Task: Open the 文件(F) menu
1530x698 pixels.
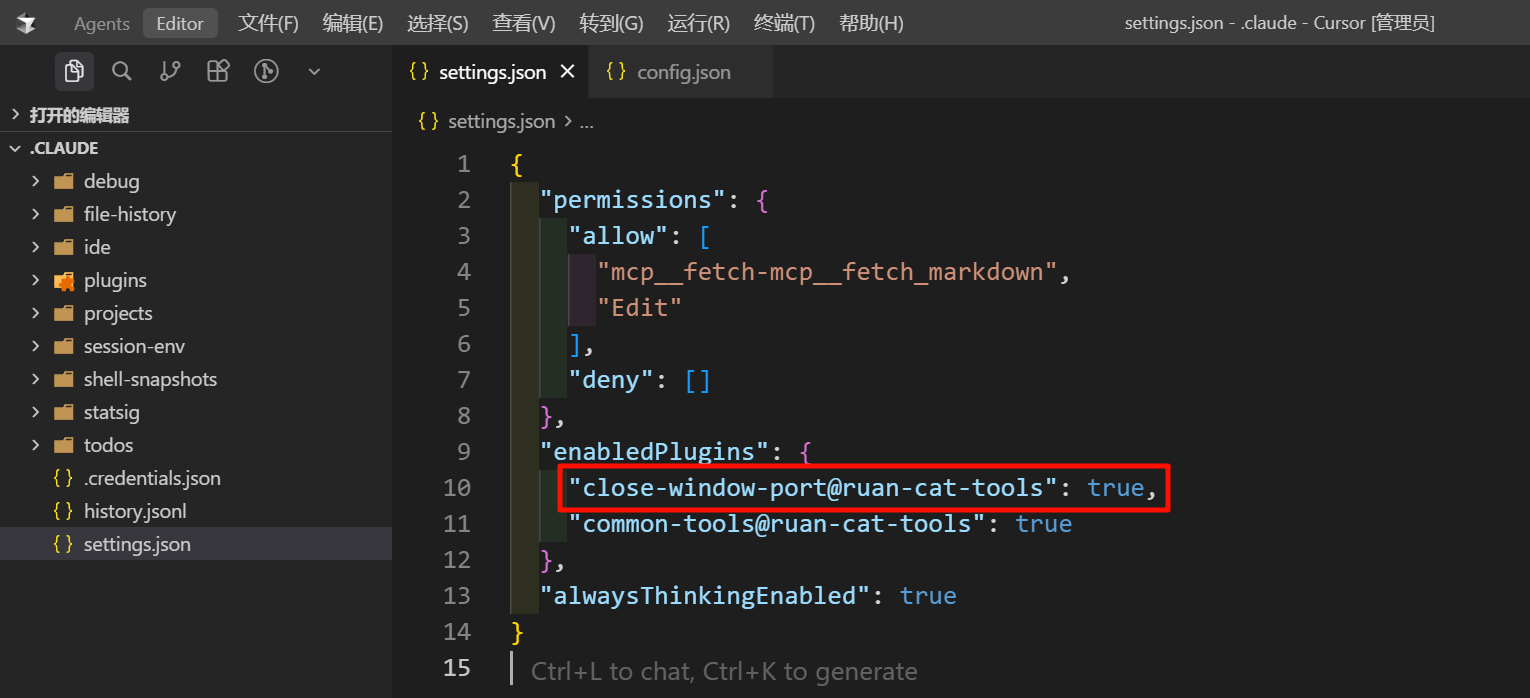Action: pos(268,23)
